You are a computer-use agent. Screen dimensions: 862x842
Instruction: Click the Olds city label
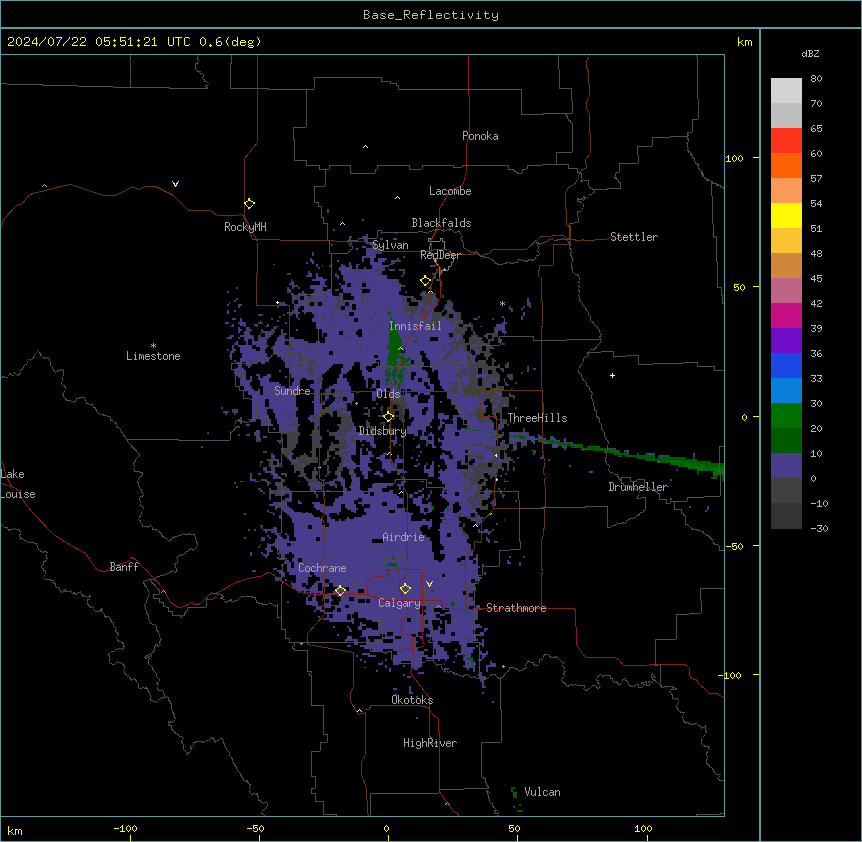[388, 394]
